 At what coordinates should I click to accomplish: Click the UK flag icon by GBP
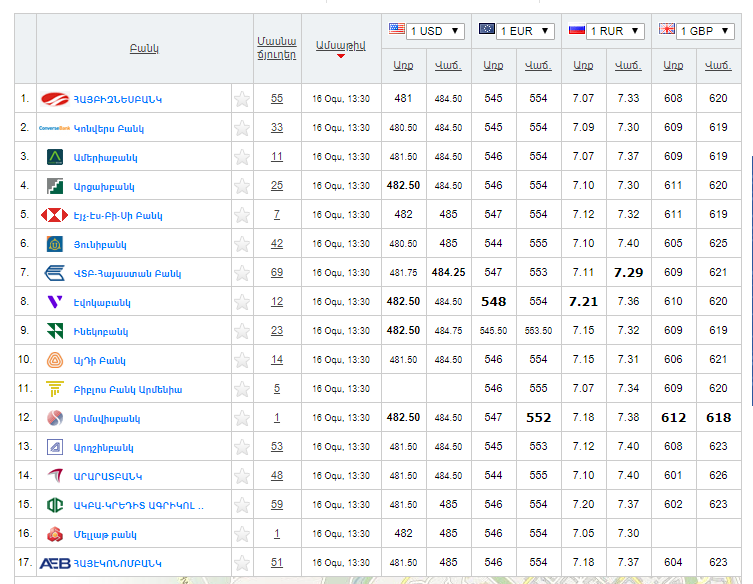pos(667,29)
